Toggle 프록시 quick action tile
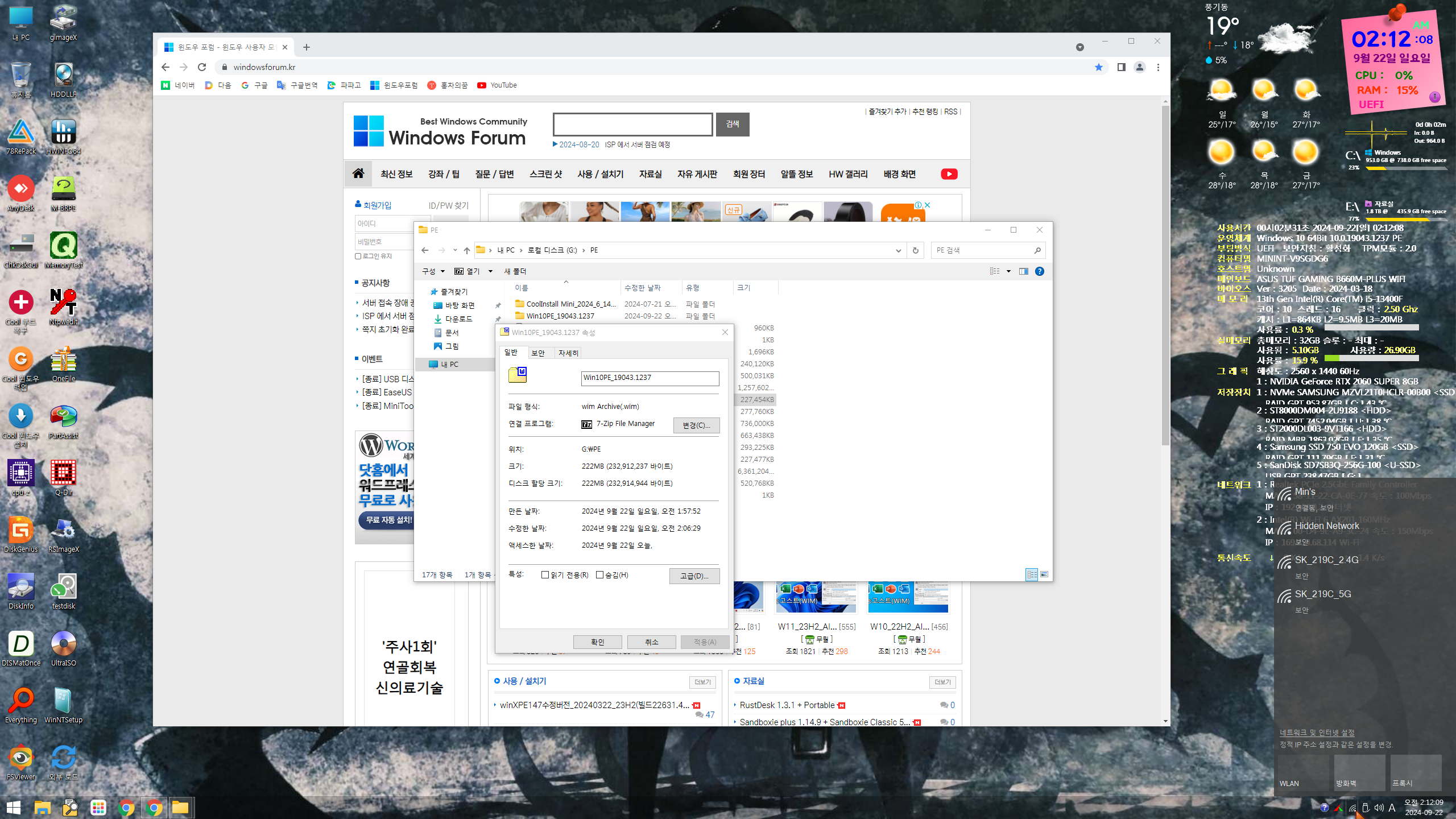Image resolution: width=1456 pixels, height=819 pixels. [1416, 772]
